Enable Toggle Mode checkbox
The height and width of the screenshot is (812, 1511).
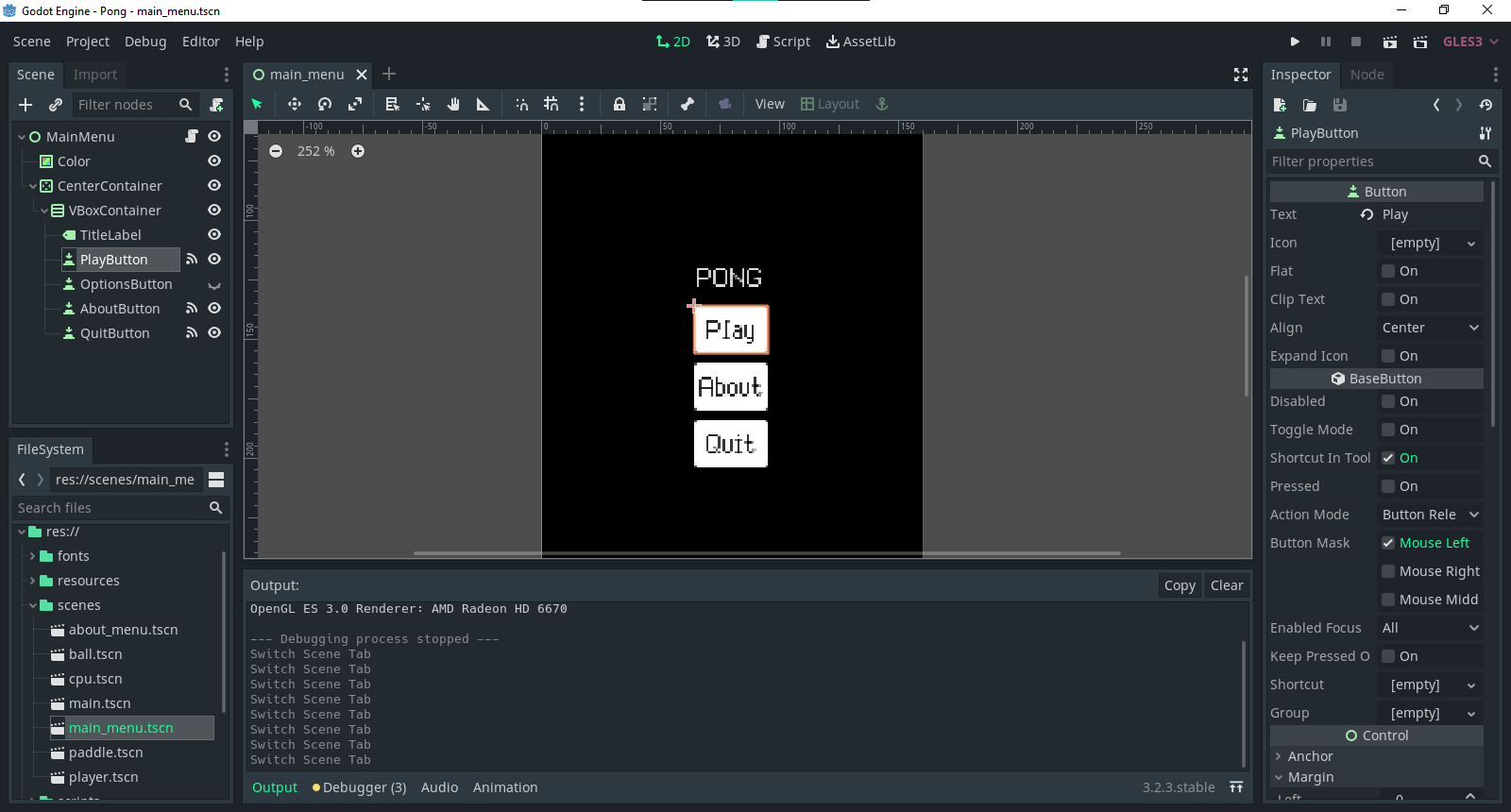(x=1388, y=430)
